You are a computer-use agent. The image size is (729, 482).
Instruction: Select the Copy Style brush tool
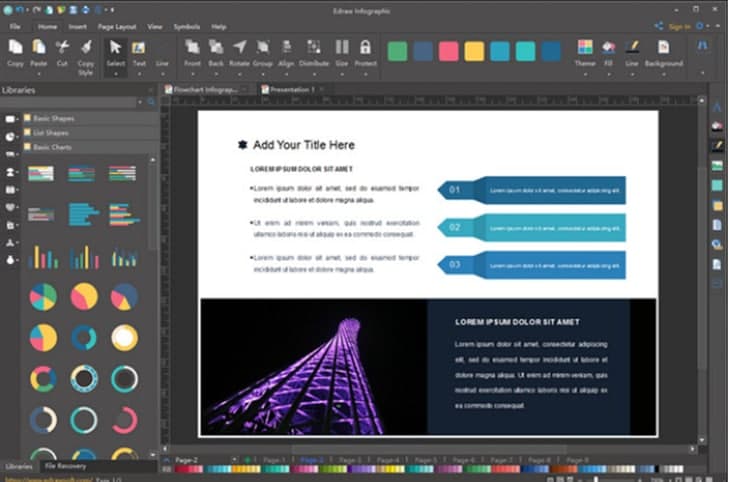(x=86, y=47)
